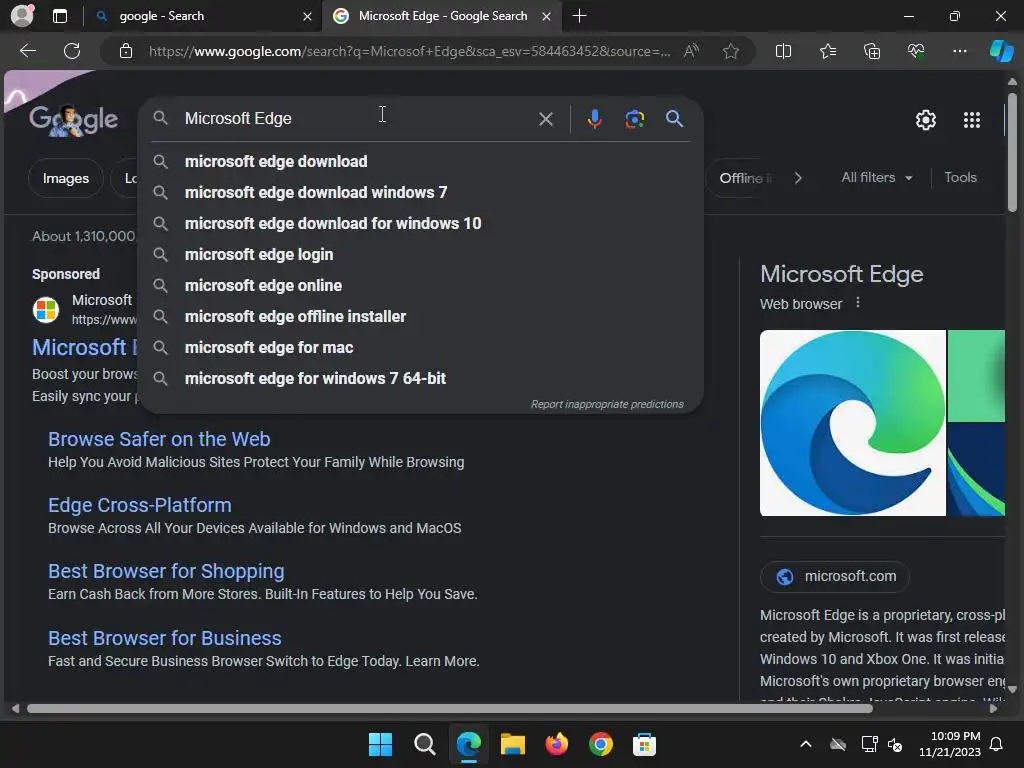
Task: Open the tab actions menu icon
Action: (59, 16)
